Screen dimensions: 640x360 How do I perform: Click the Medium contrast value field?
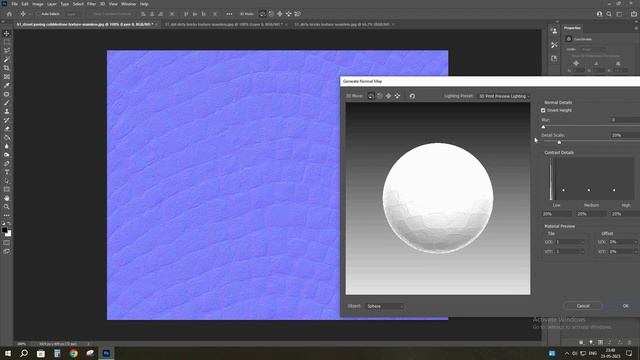click(x=591, y=214)
